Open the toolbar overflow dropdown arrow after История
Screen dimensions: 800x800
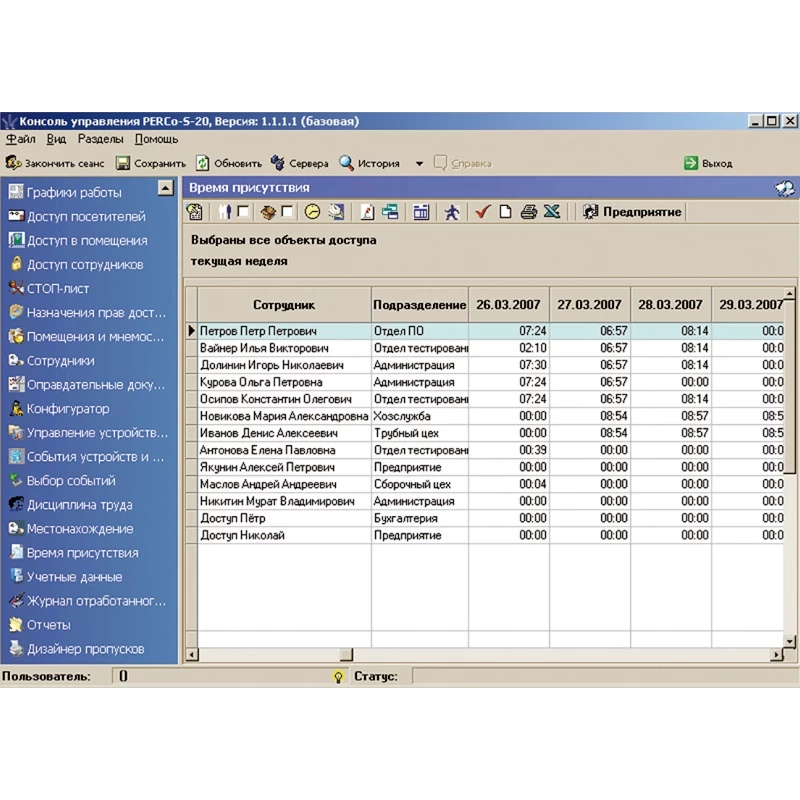coord(419,164)
